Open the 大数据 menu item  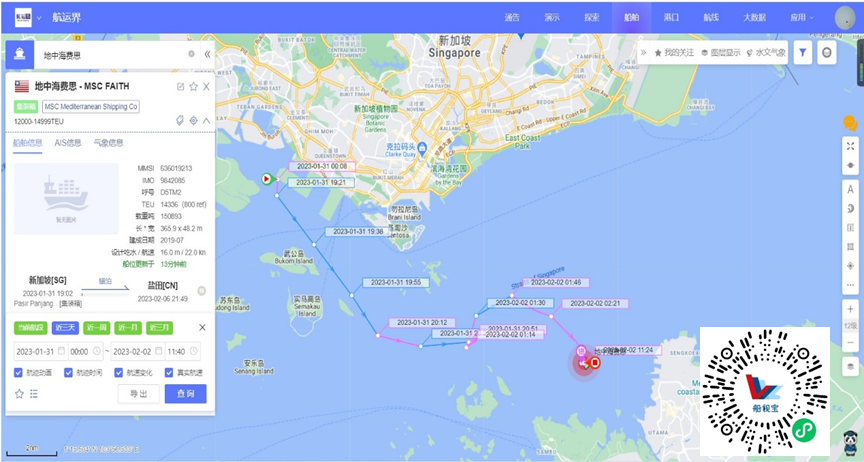[x=754, y=17]
